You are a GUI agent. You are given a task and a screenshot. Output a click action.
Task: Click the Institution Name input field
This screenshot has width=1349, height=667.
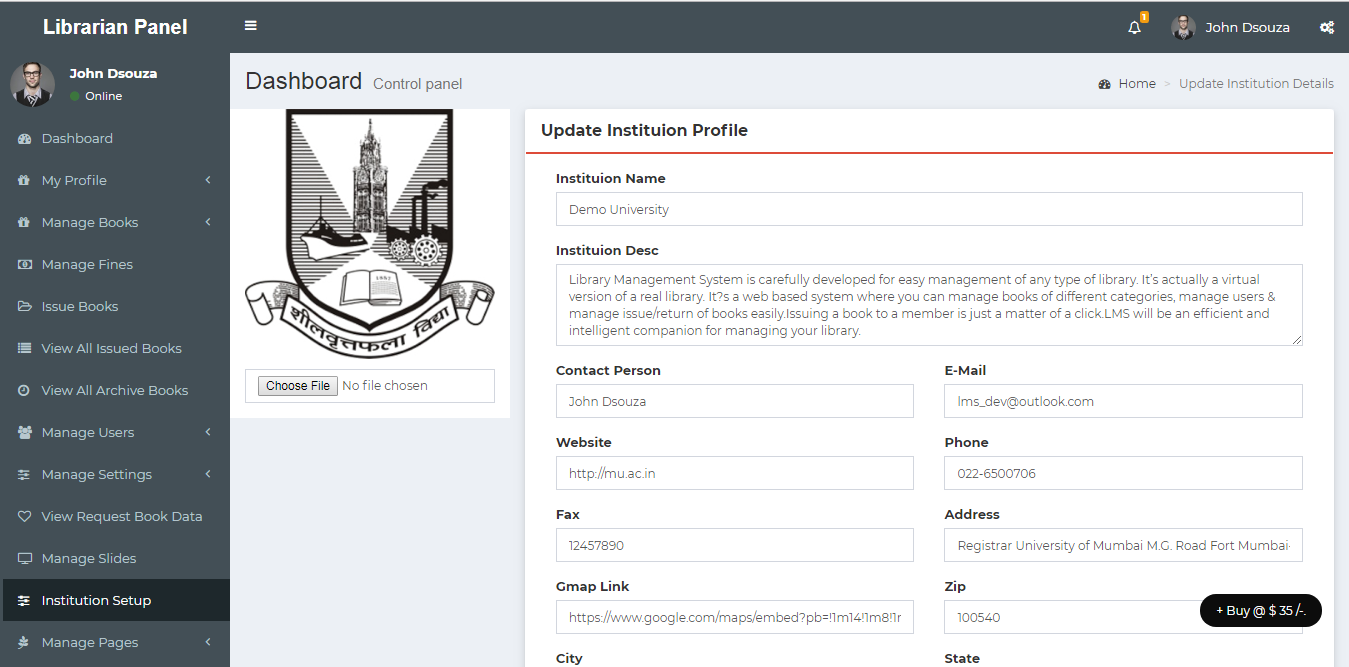tap(929, 209)
